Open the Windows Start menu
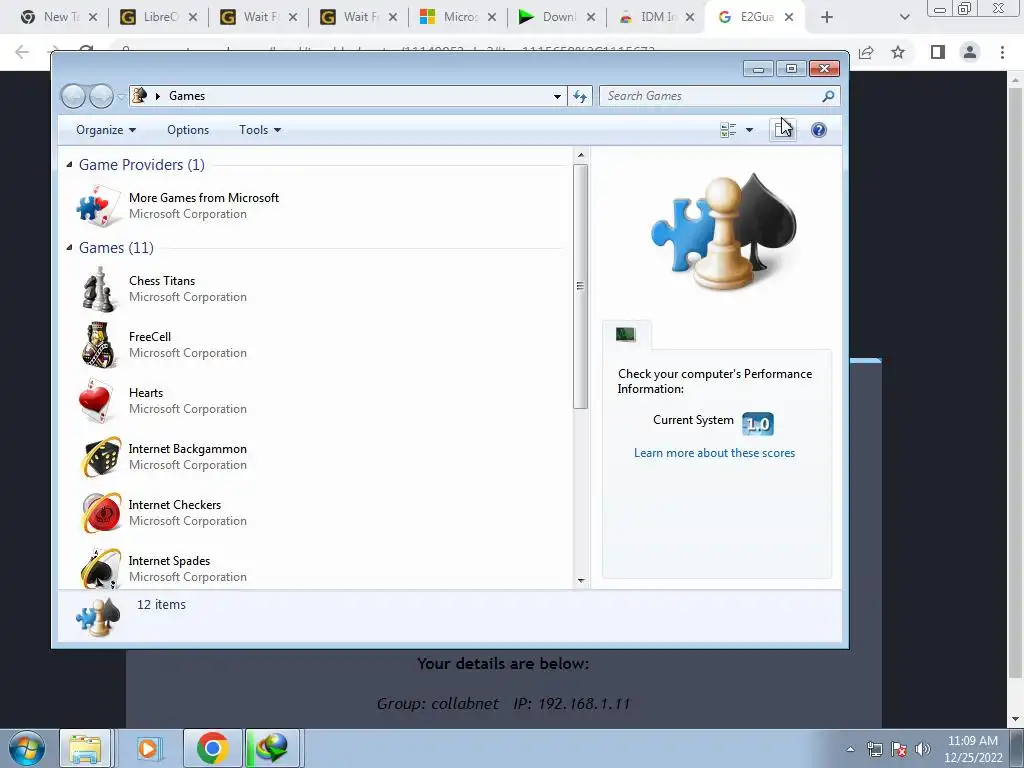This screenshot has height=768, width=1024. 26,748
